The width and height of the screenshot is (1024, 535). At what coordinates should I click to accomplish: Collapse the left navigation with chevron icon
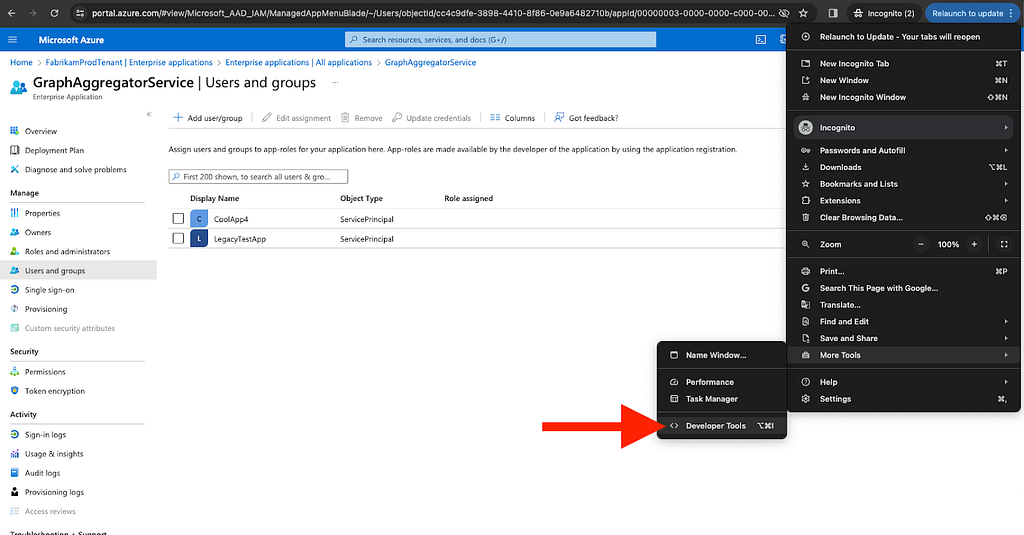tap(149, 114)
